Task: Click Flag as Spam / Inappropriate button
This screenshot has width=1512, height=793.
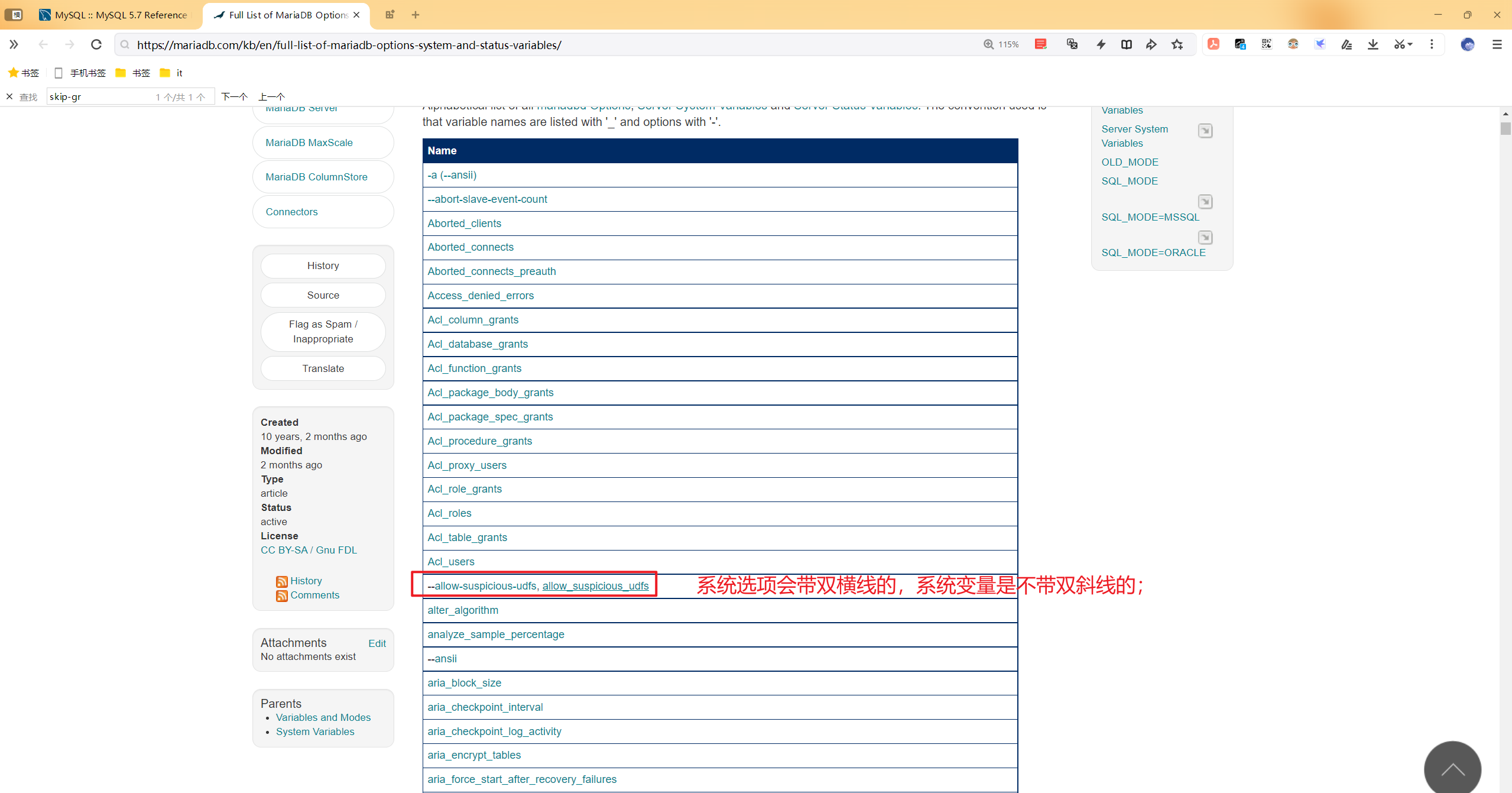Action: point(323,331)
